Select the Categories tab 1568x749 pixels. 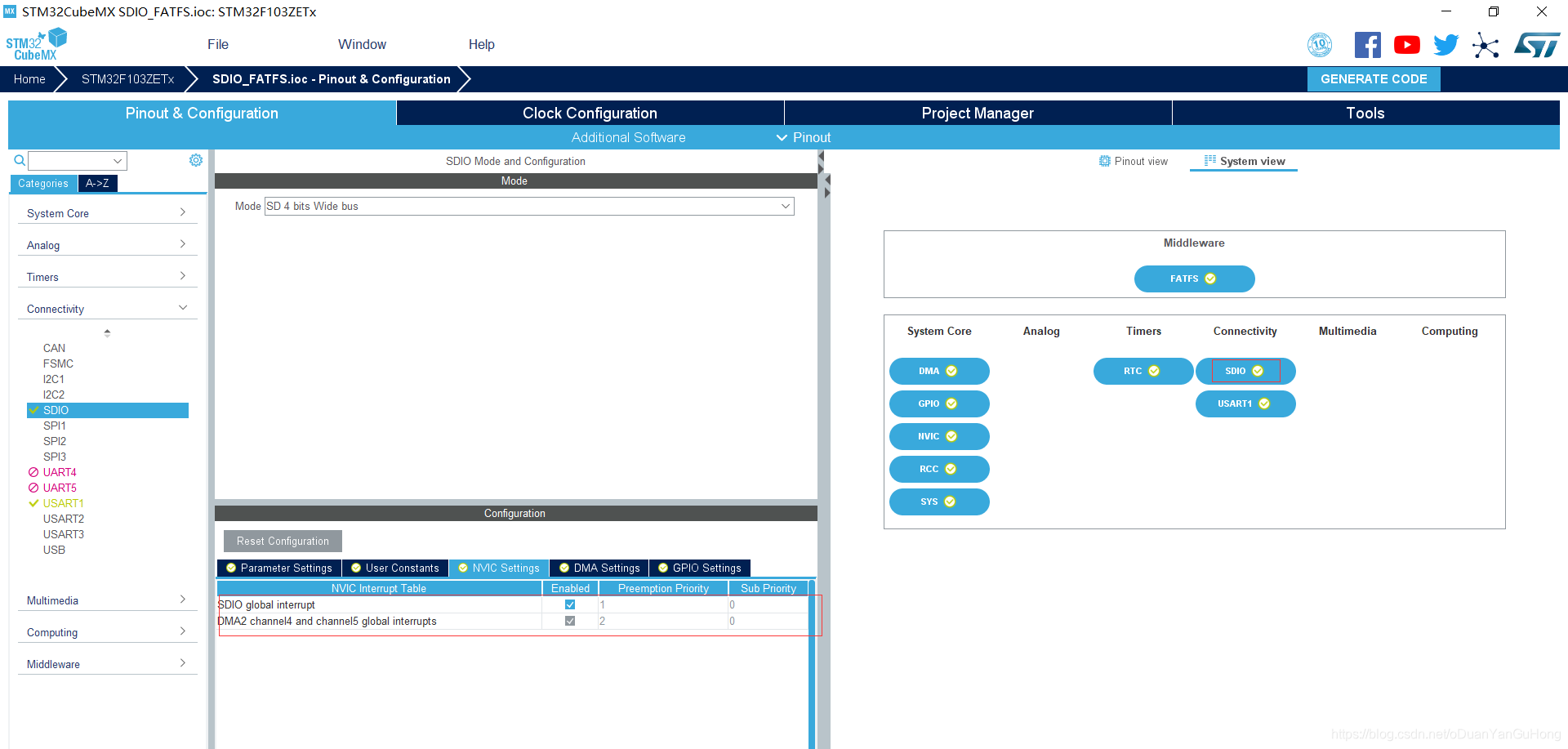coord(43,183)
